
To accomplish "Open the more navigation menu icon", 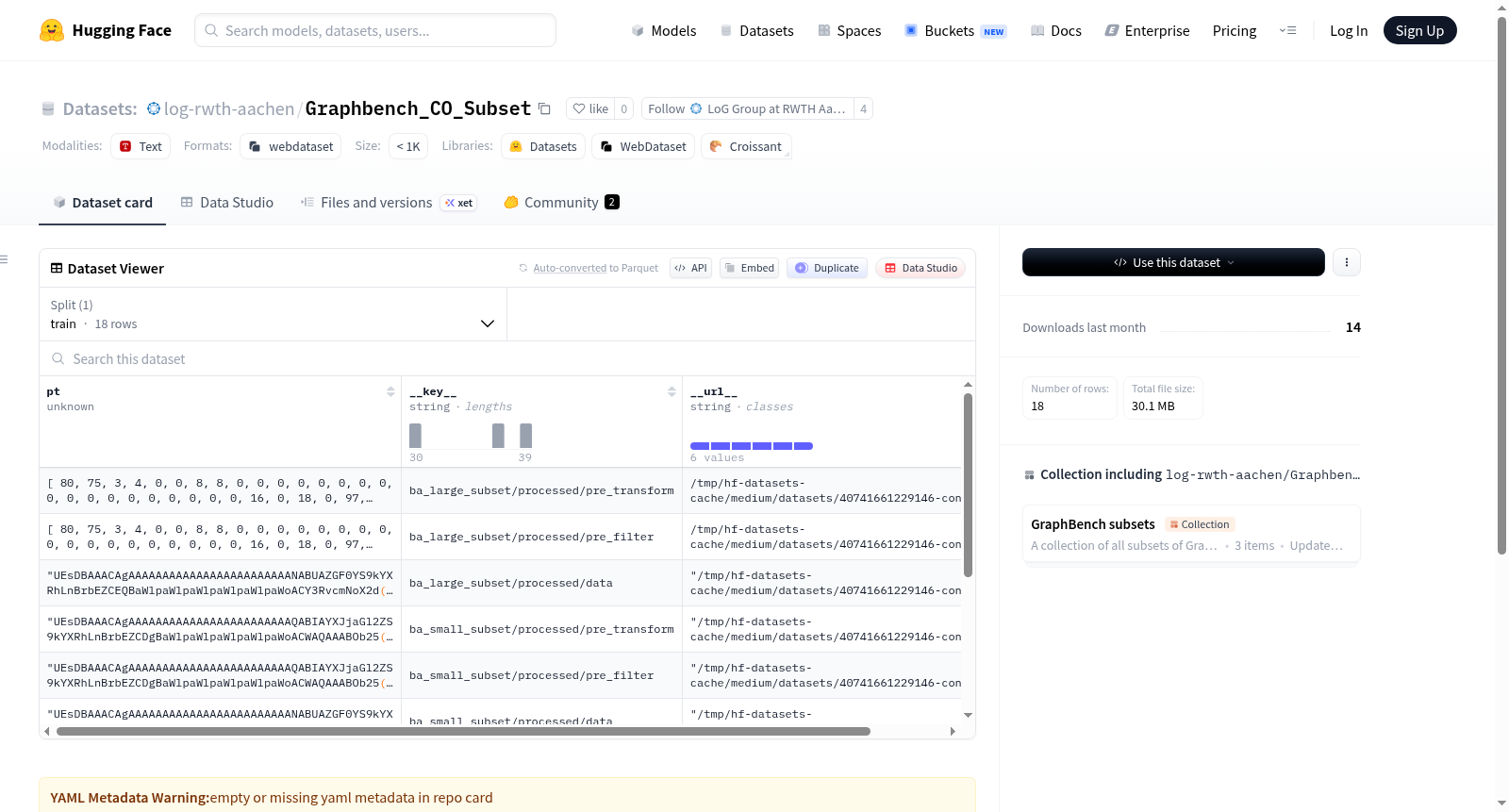I will (x=1287, y=30).
